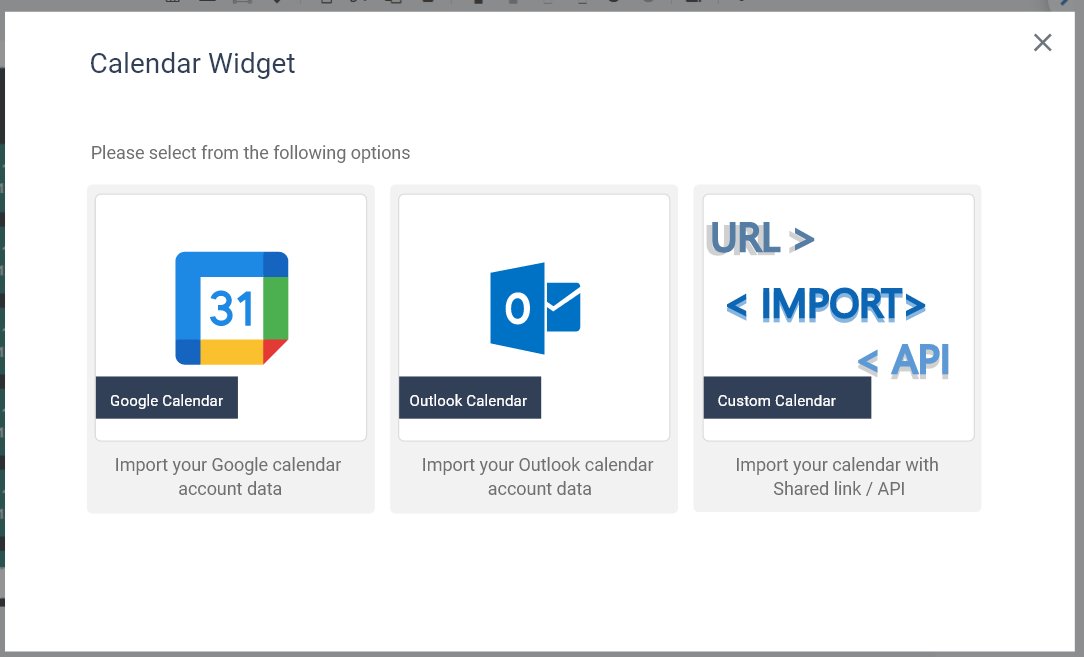Select the Google Calendar "31" logo
Image resolution: width=1084 pixels, height=657 pixels.
231,304
